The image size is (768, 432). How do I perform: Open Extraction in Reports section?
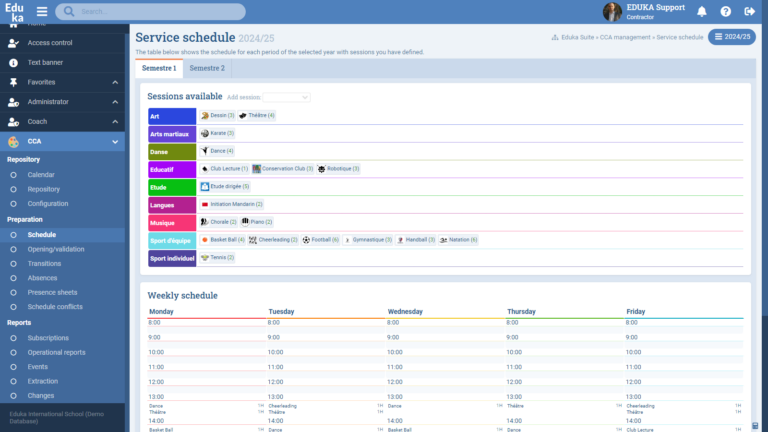point(43,382)
